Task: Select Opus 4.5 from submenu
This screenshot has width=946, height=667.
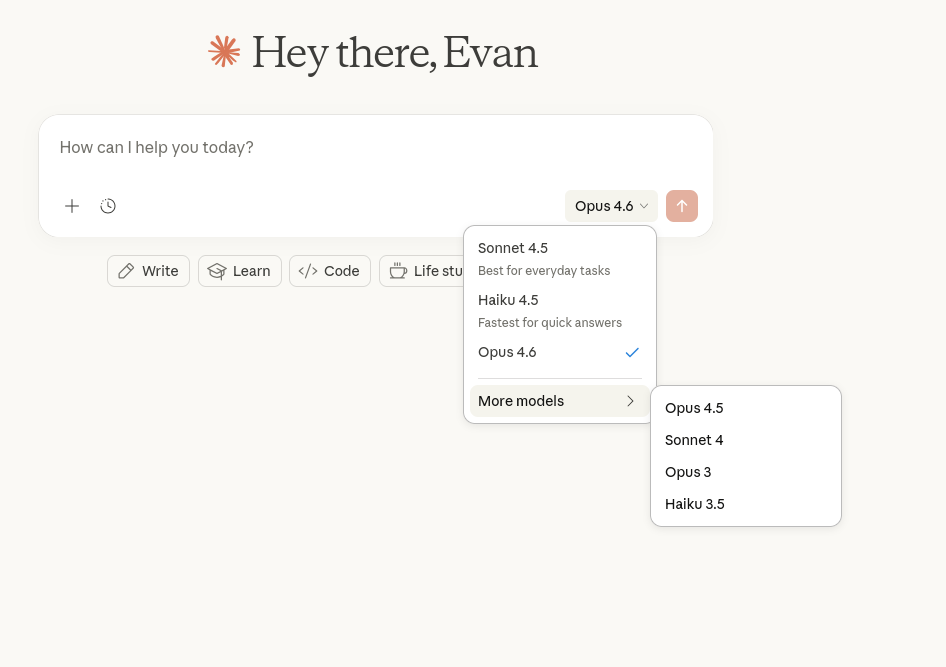Action: click(694, 408)
